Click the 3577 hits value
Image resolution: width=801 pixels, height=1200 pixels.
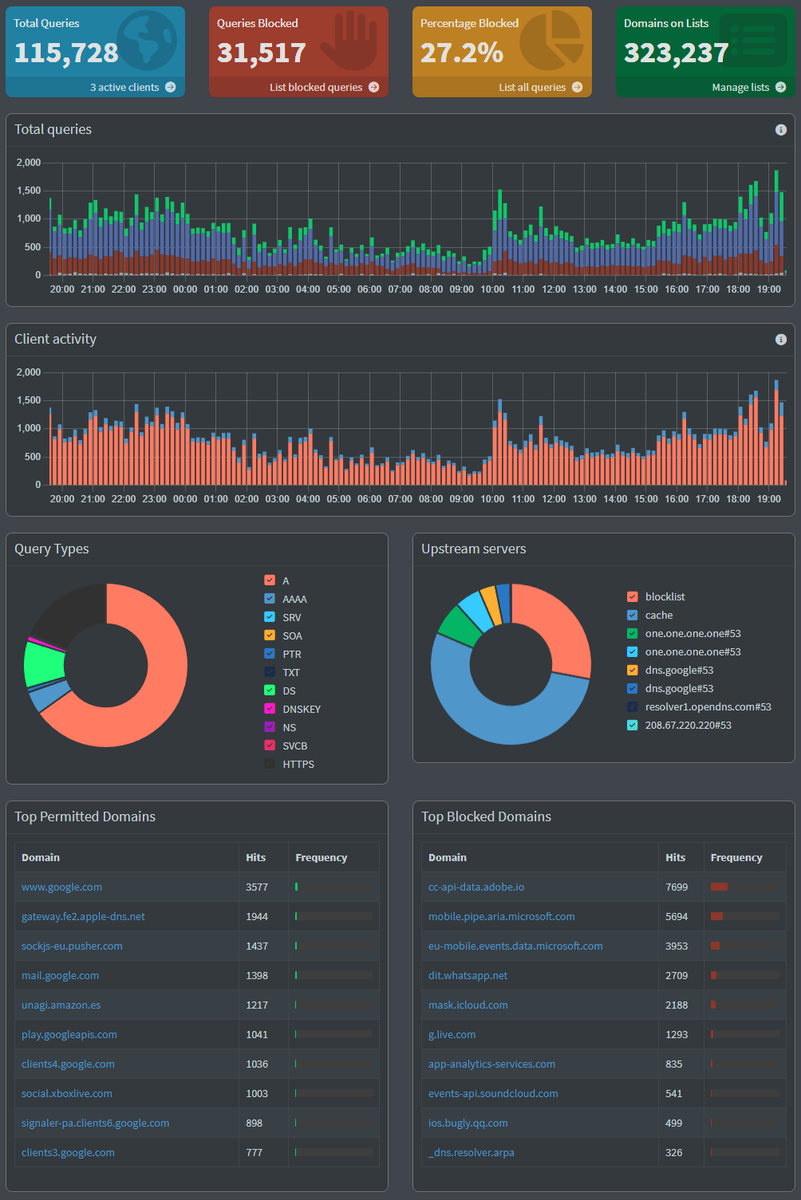(258, 887)
